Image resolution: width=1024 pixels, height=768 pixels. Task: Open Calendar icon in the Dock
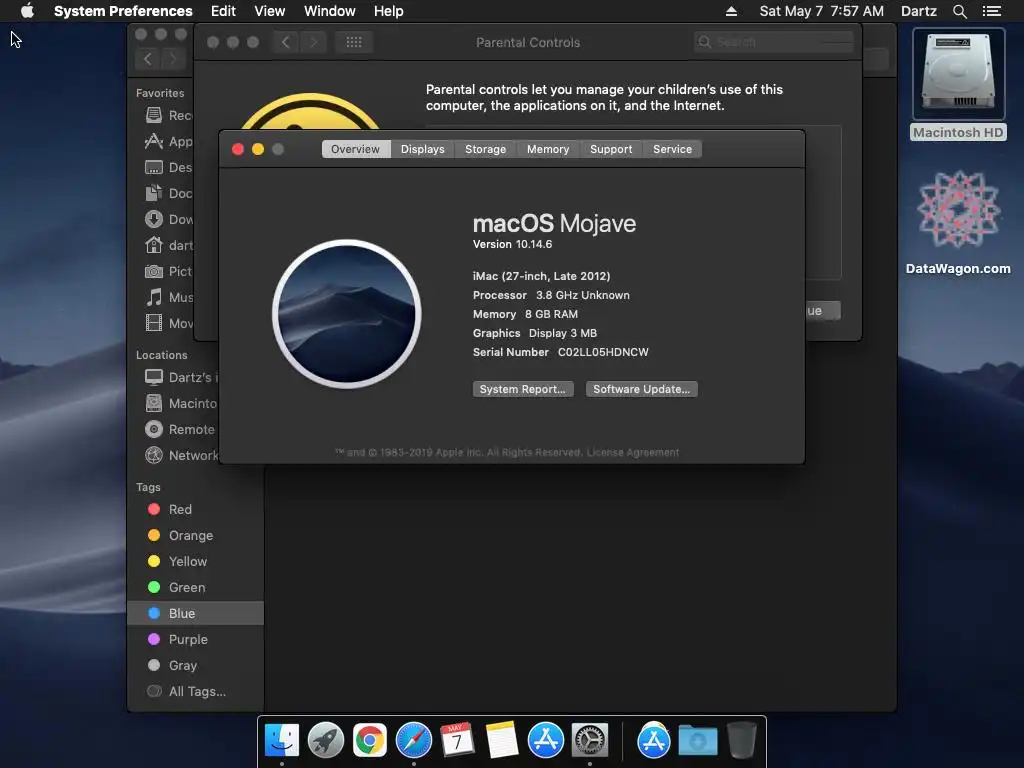click(x=457, y=741)
